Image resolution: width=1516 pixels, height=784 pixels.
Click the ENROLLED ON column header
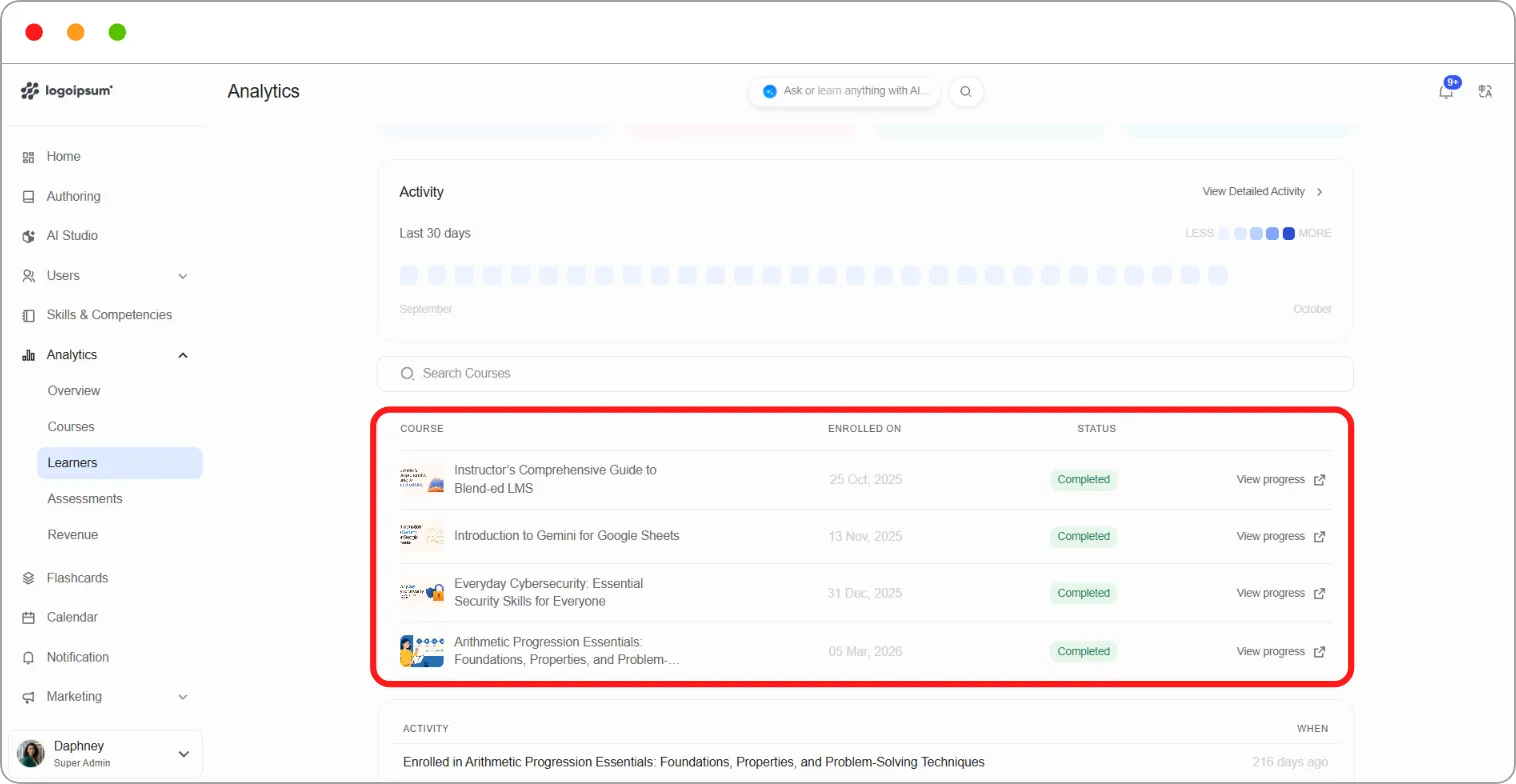click(865, 429)
